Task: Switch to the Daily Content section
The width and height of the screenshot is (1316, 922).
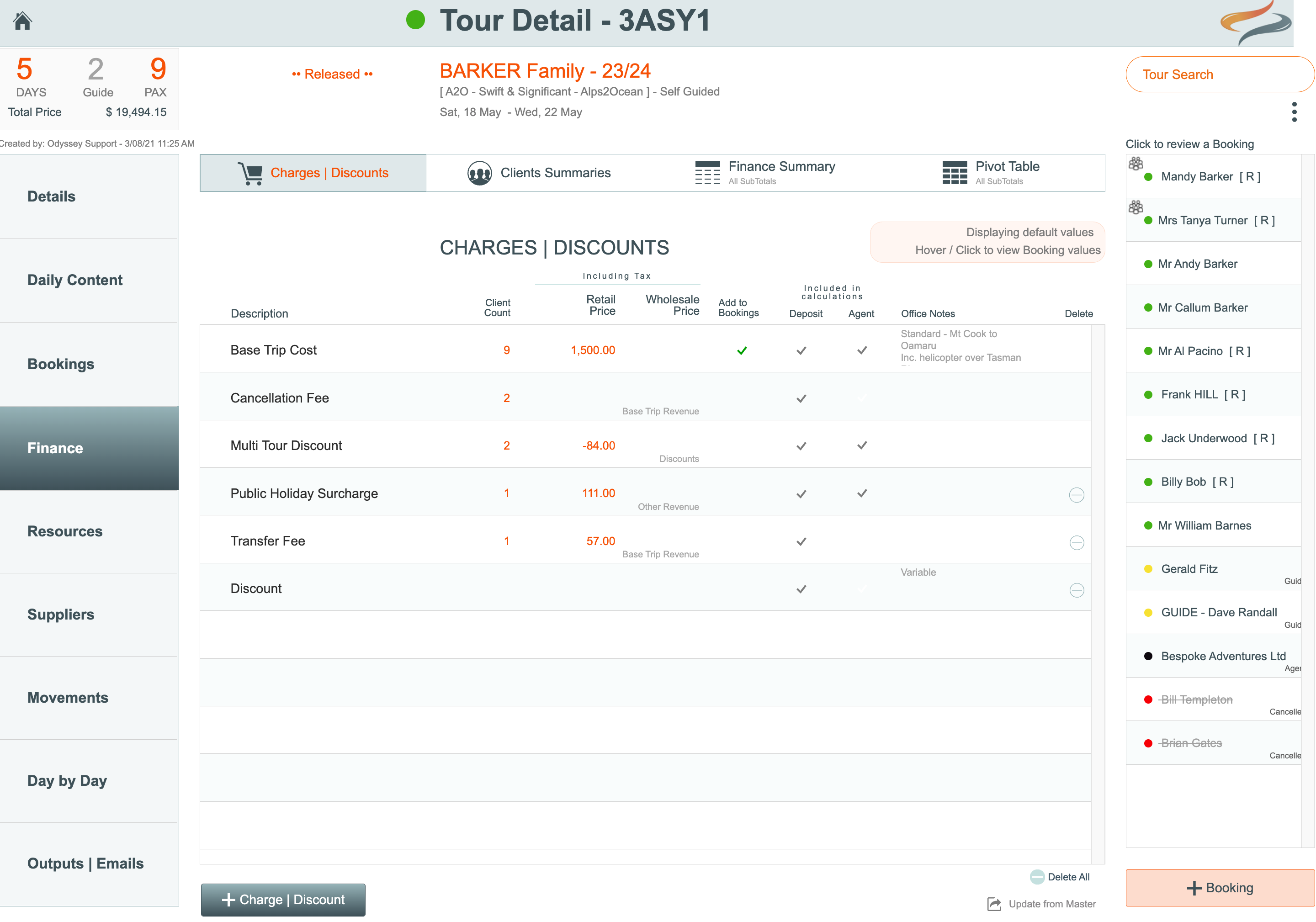Action: pyautogui.click(x=75, y=280)
